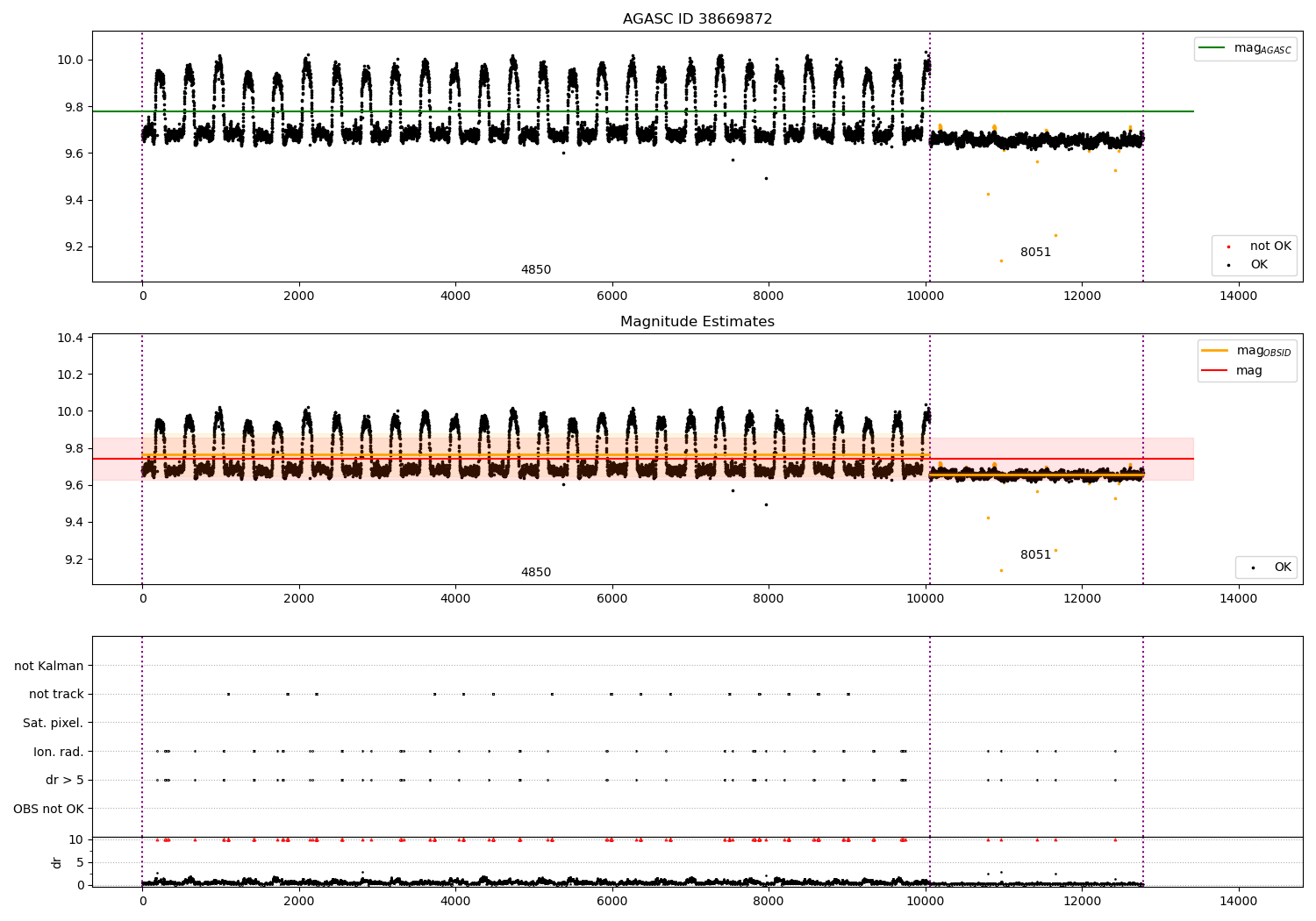Click the plot title "AGASC ID 38669872"

click(697, 19)
